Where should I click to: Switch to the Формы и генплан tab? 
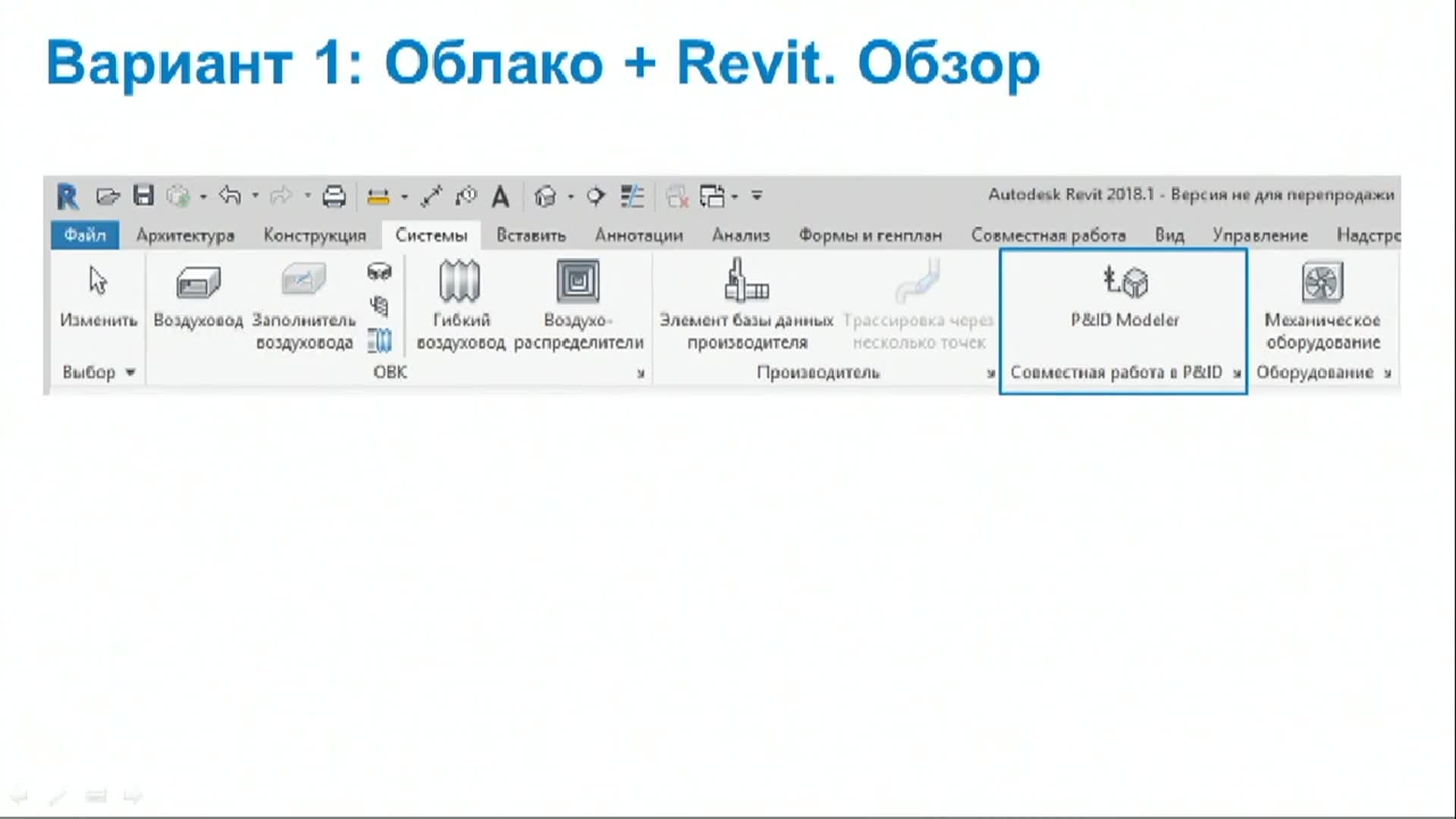[x=871, y=236]
